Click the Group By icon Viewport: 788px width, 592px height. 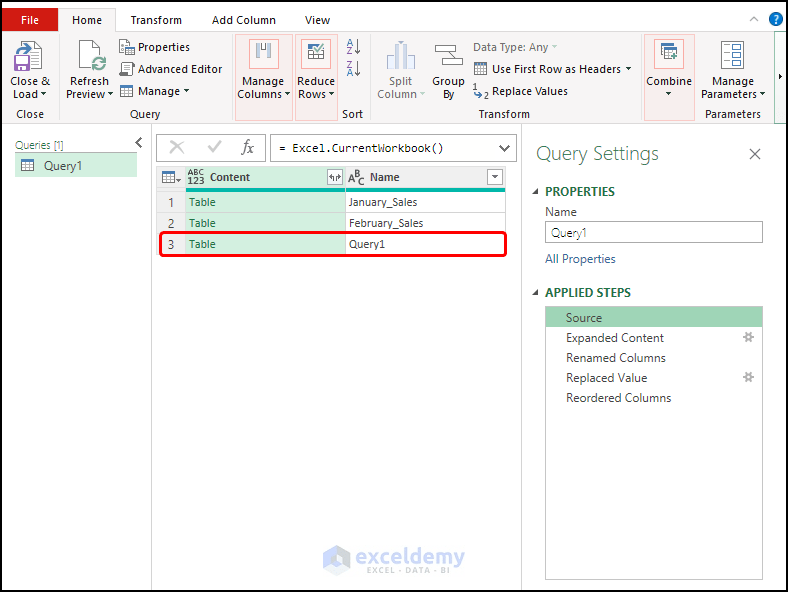click(x=448, y=55)
